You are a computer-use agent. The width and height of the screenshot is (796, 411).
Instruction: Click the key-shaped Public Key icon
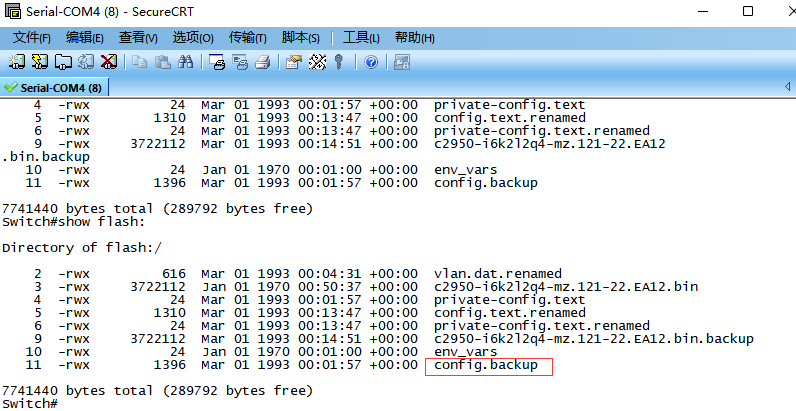(340, 62)
